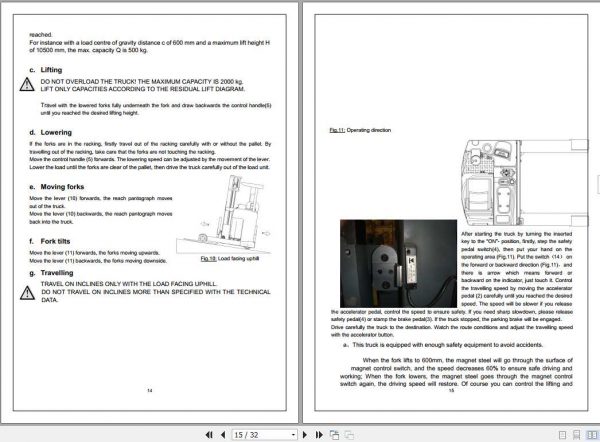Click the 'g. Travelling' heading
This screenshot has width=600, height=442.
(x=51, y=273)
